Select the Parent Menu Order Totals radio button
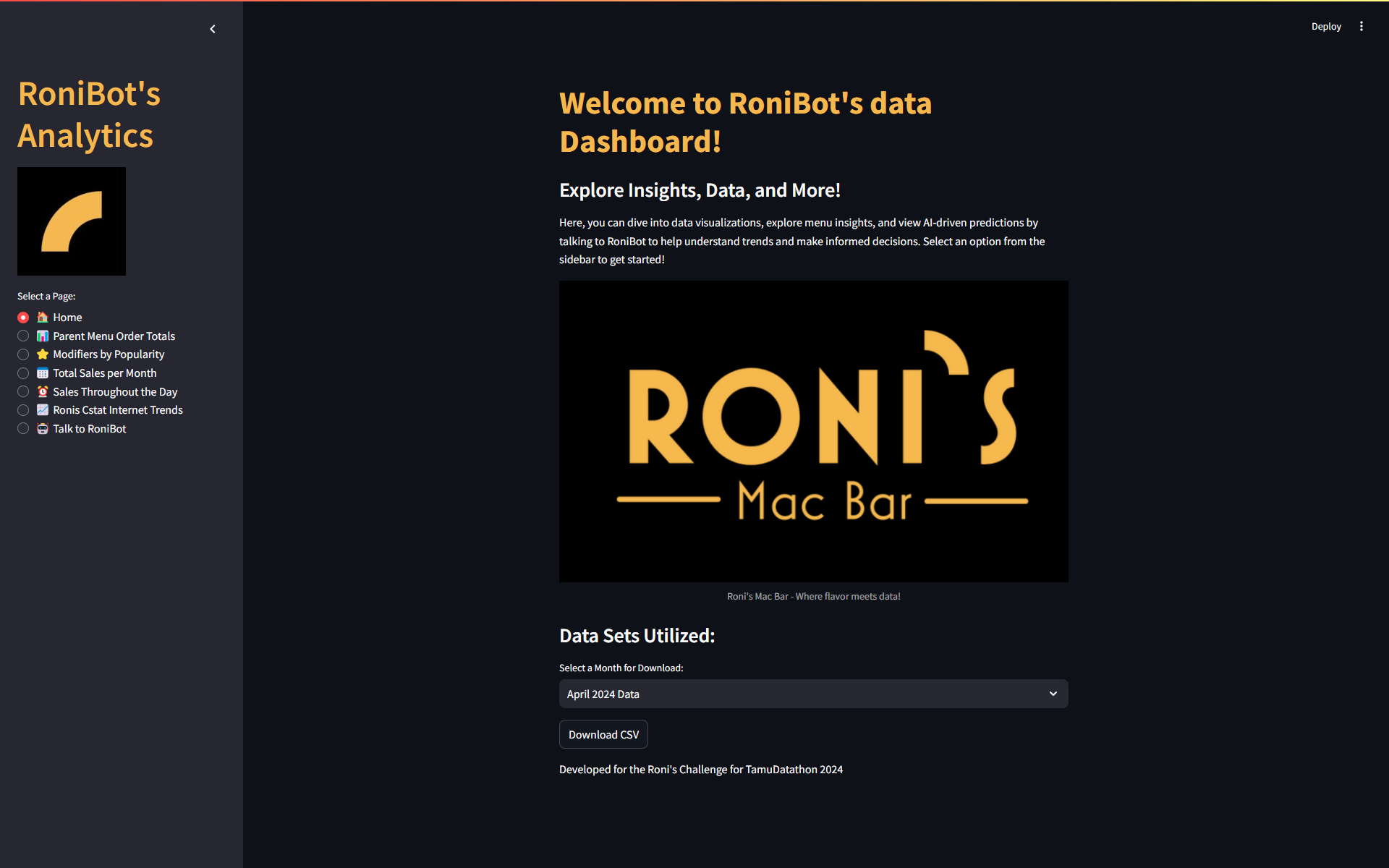The height and width of the screenshot is (868, 1389). 23,336
